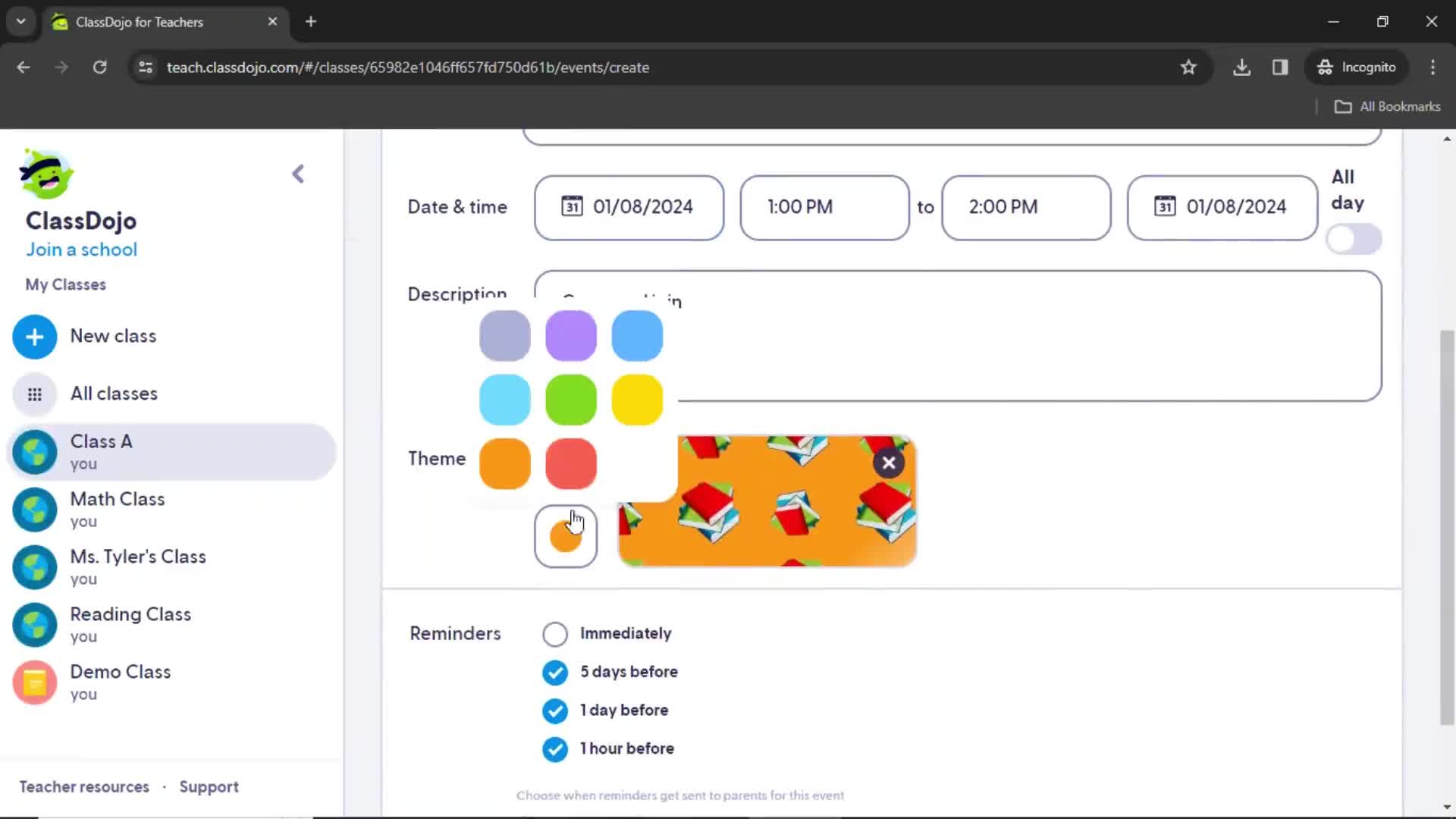Click the address bar URL

point(408,67)
